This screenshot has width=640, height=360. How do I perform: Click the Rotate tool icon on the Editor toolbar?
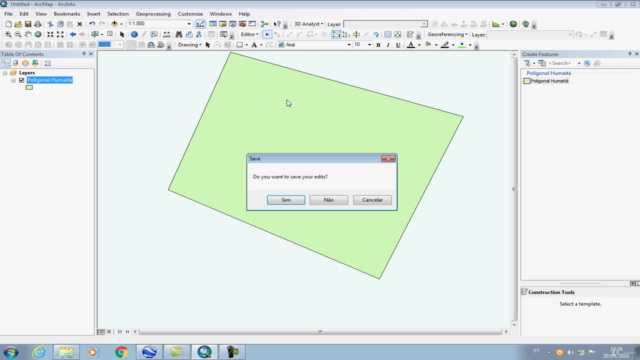[376, 35]
